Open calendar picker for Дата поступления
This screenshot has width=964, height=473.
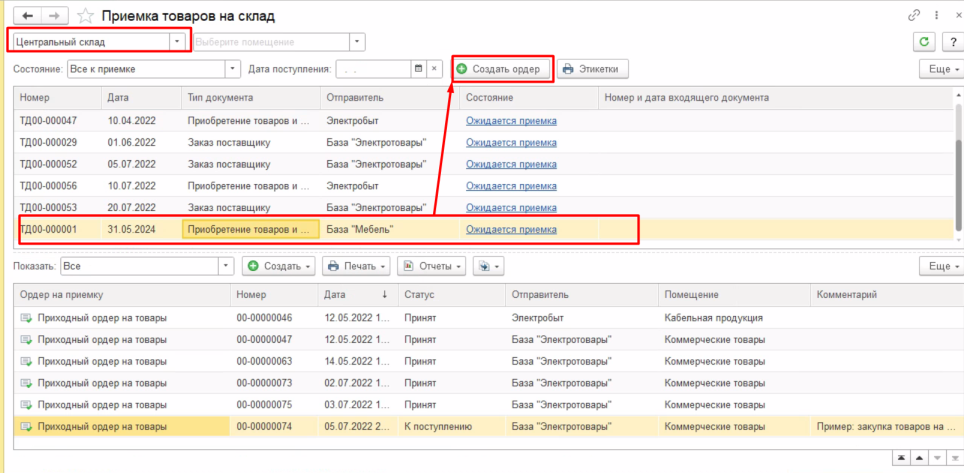coord(418,69)
